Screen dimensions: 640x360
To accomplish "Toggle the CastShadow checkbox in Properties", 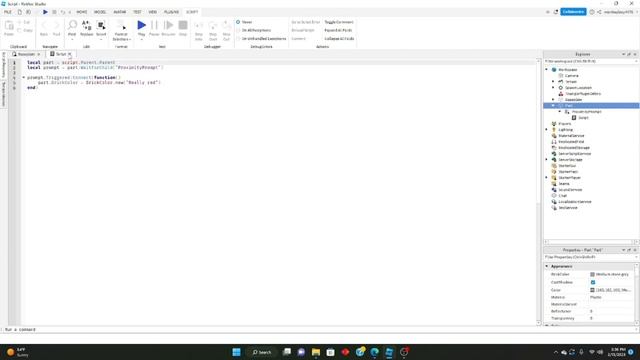I will tap(593, 282).
